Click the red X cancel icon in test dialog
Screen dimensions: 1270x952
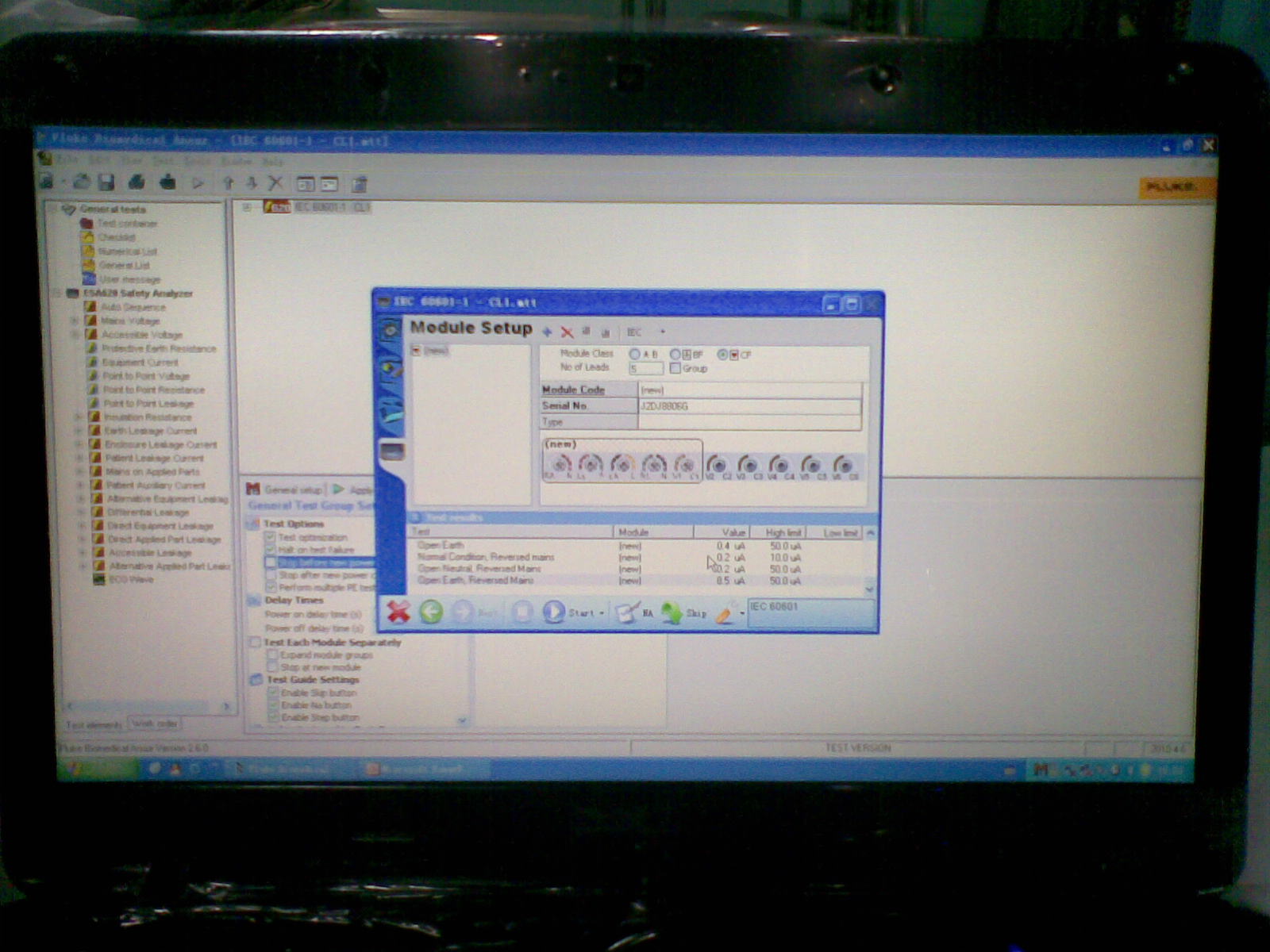[398, 612]
